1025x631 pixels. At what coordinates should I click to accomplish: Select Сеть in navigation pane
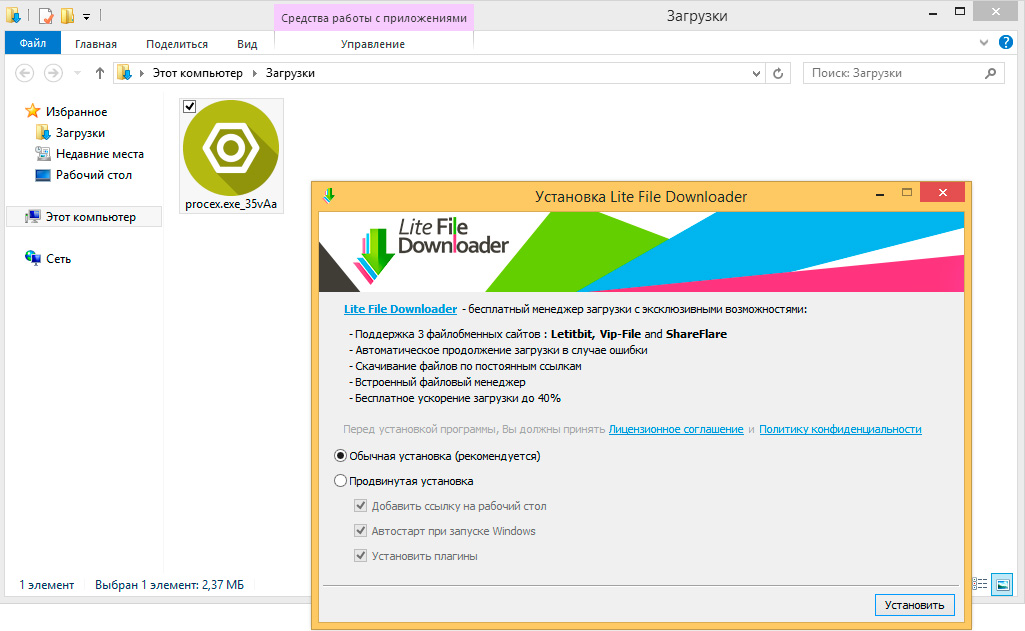(x=58, y=259)
